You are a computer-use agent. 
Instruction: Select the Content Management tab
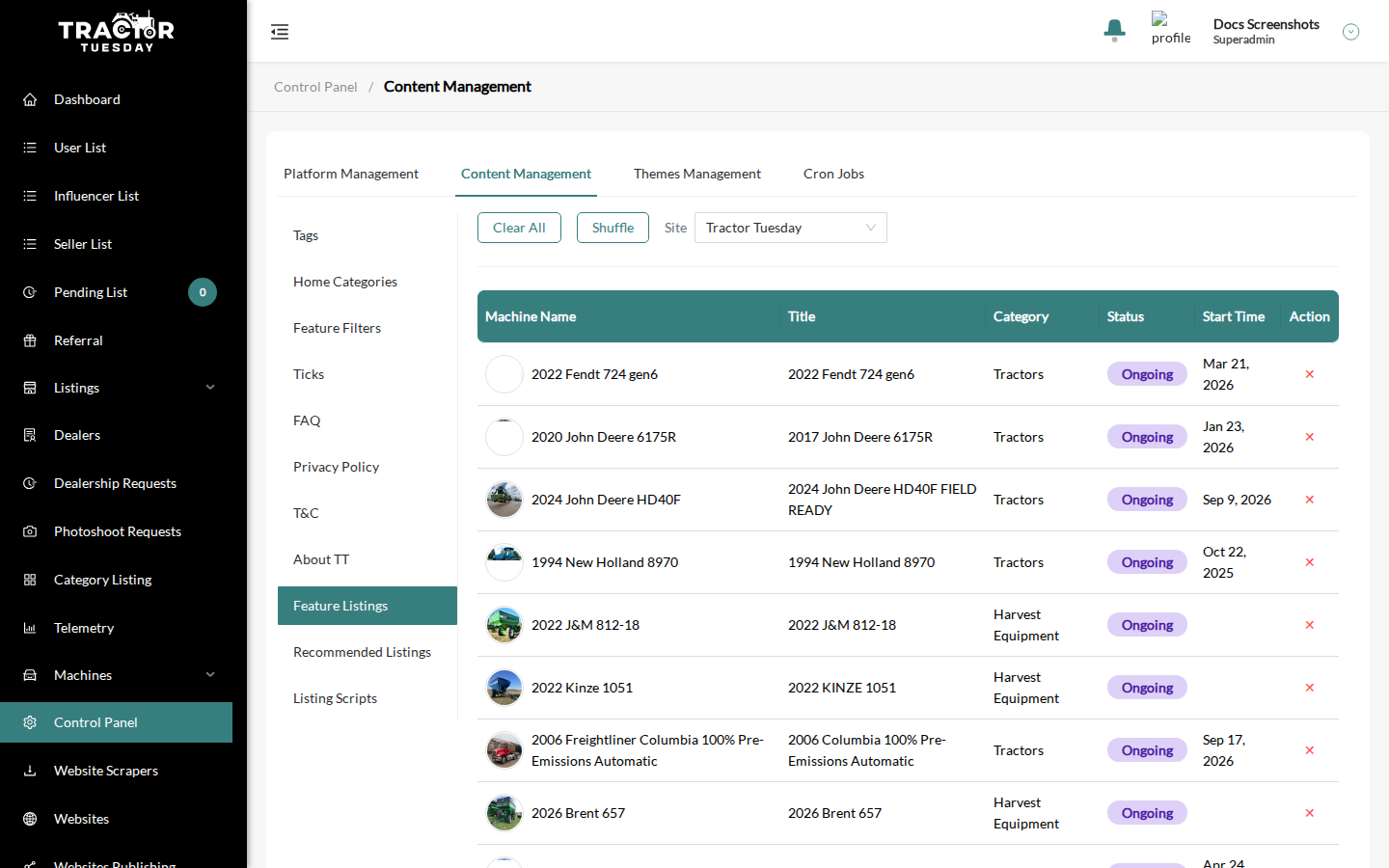click(x=526, y=174)
